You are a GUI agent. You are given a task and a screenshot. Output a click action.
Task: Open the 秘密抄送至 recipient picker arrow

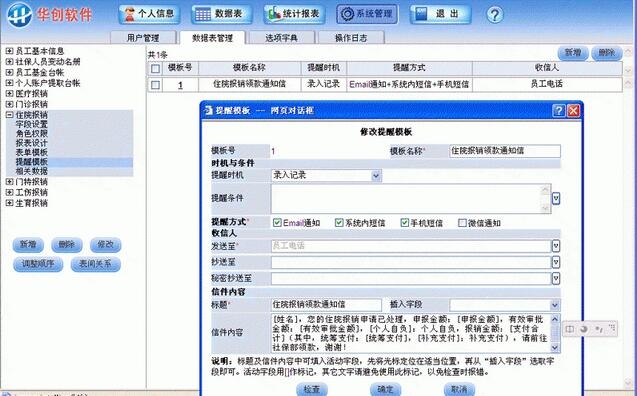click(x=556, y=278)
